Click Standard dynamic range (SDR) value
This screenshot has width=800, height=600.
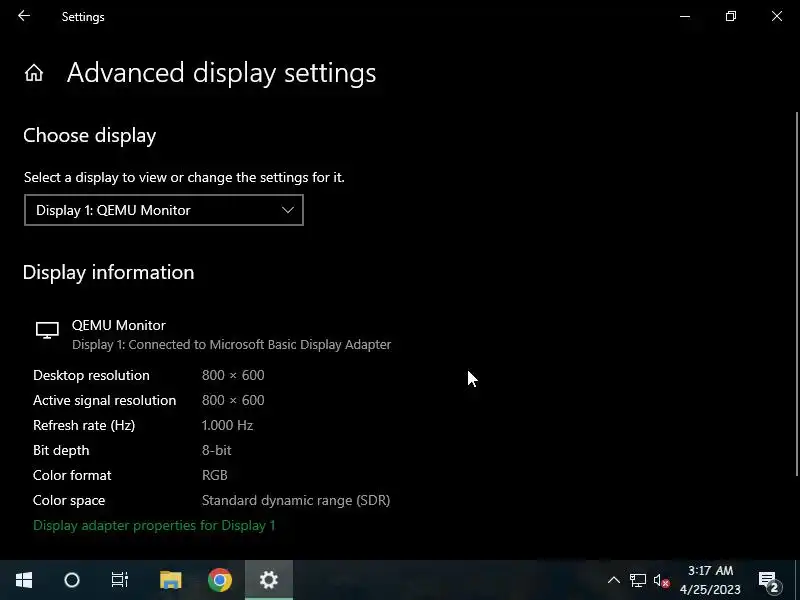[296, 501]
